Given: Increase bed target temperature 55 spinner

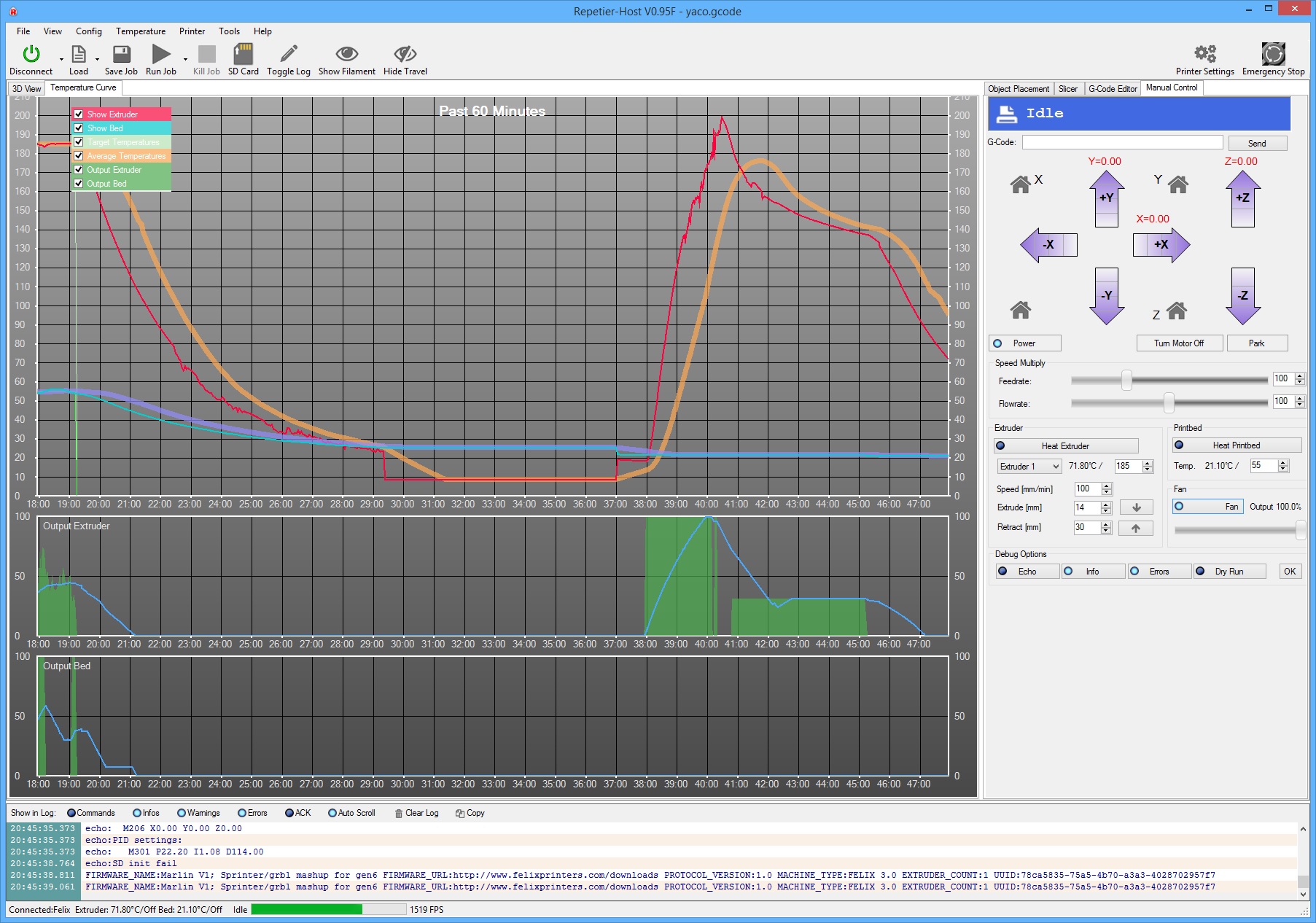Looking at the screenshot, I should [1284, 462].
